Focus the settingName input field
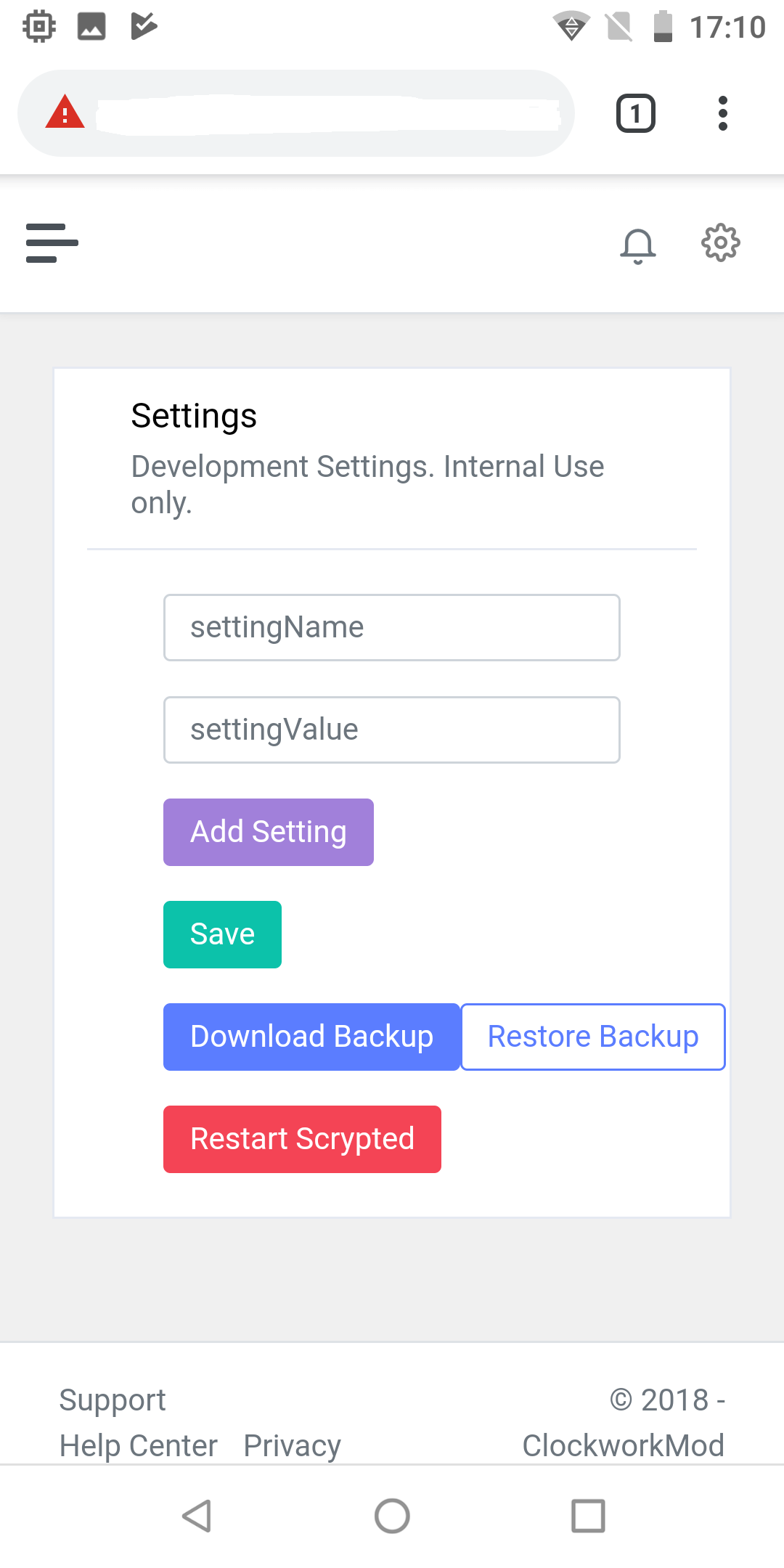 point(392,628)
